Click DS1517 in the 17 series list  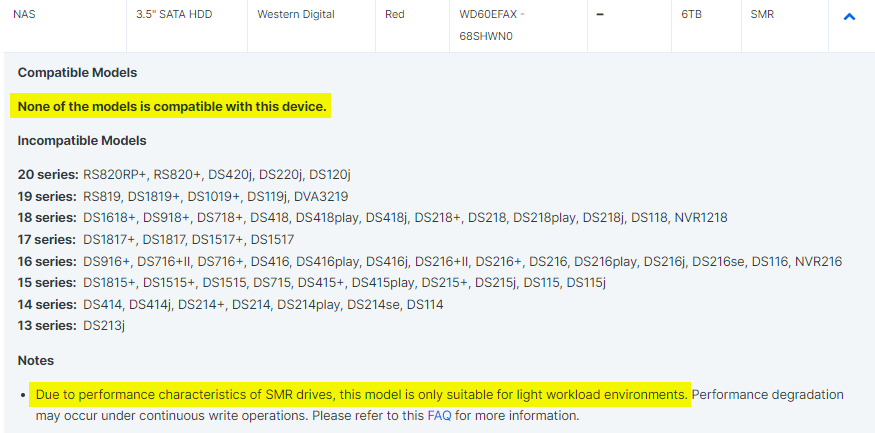[x=272, y=240]
